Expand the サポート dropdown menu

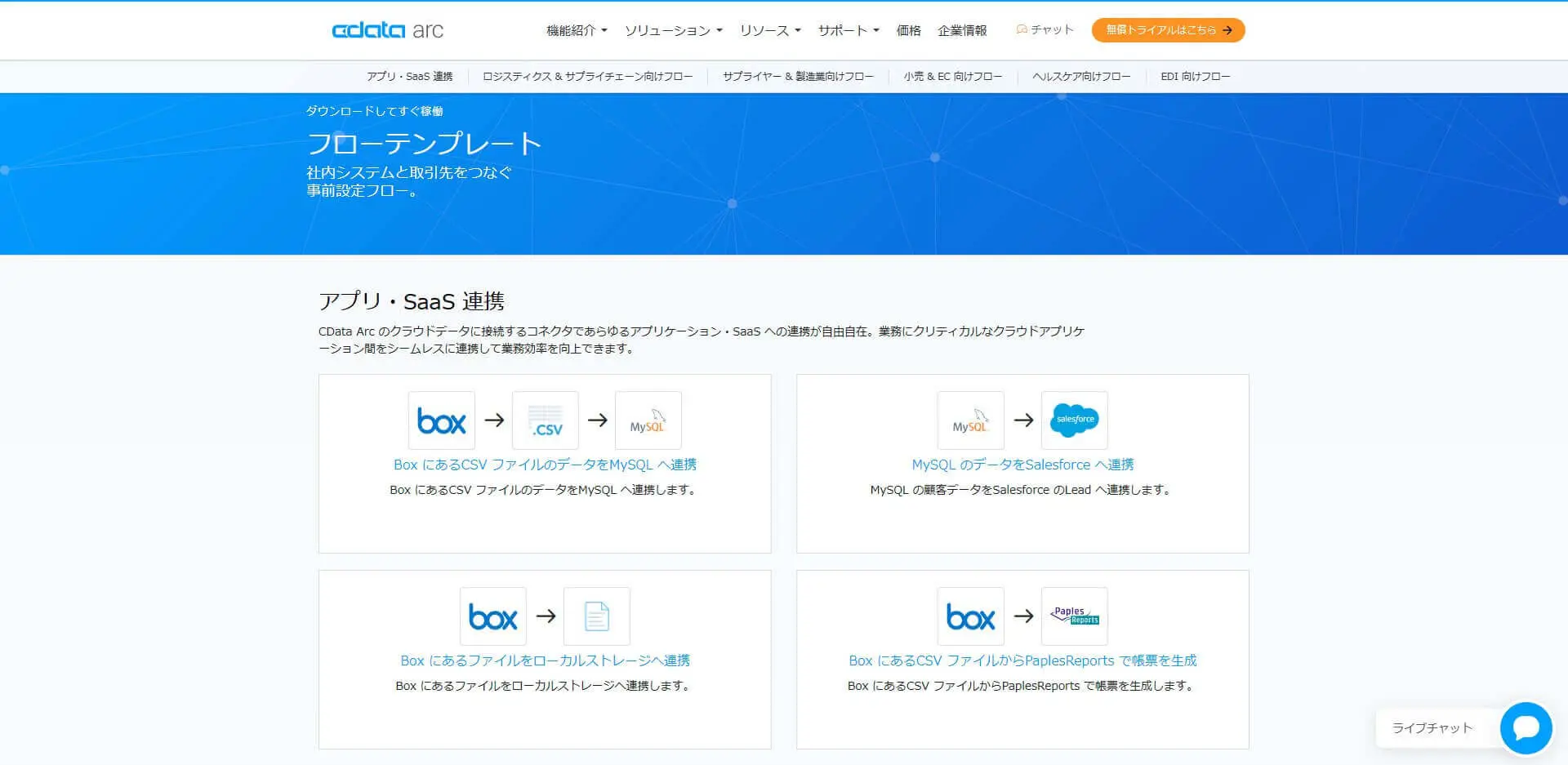pos(849,30)
